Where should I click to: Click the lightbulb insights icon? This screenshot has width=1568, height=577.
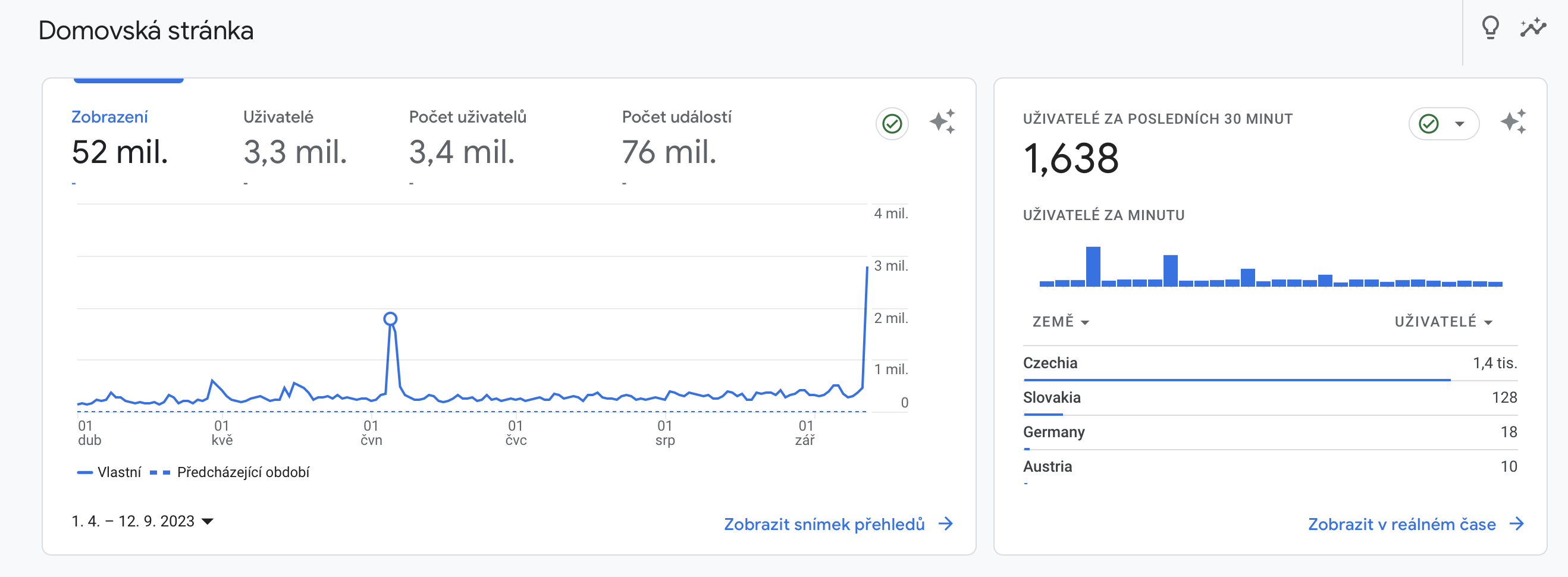(x=1490, y=27)
